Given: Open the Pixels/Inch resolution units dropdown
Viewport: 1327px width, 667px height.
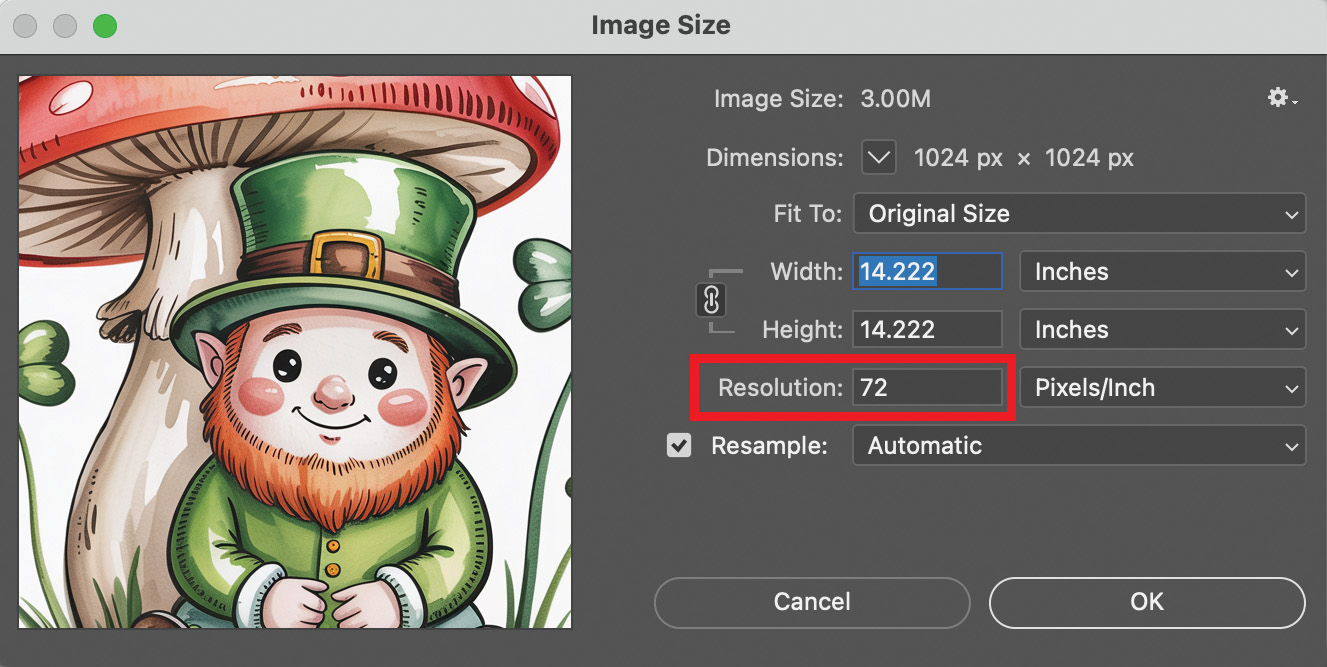Looking at the screenshot, I should 1162,388.
